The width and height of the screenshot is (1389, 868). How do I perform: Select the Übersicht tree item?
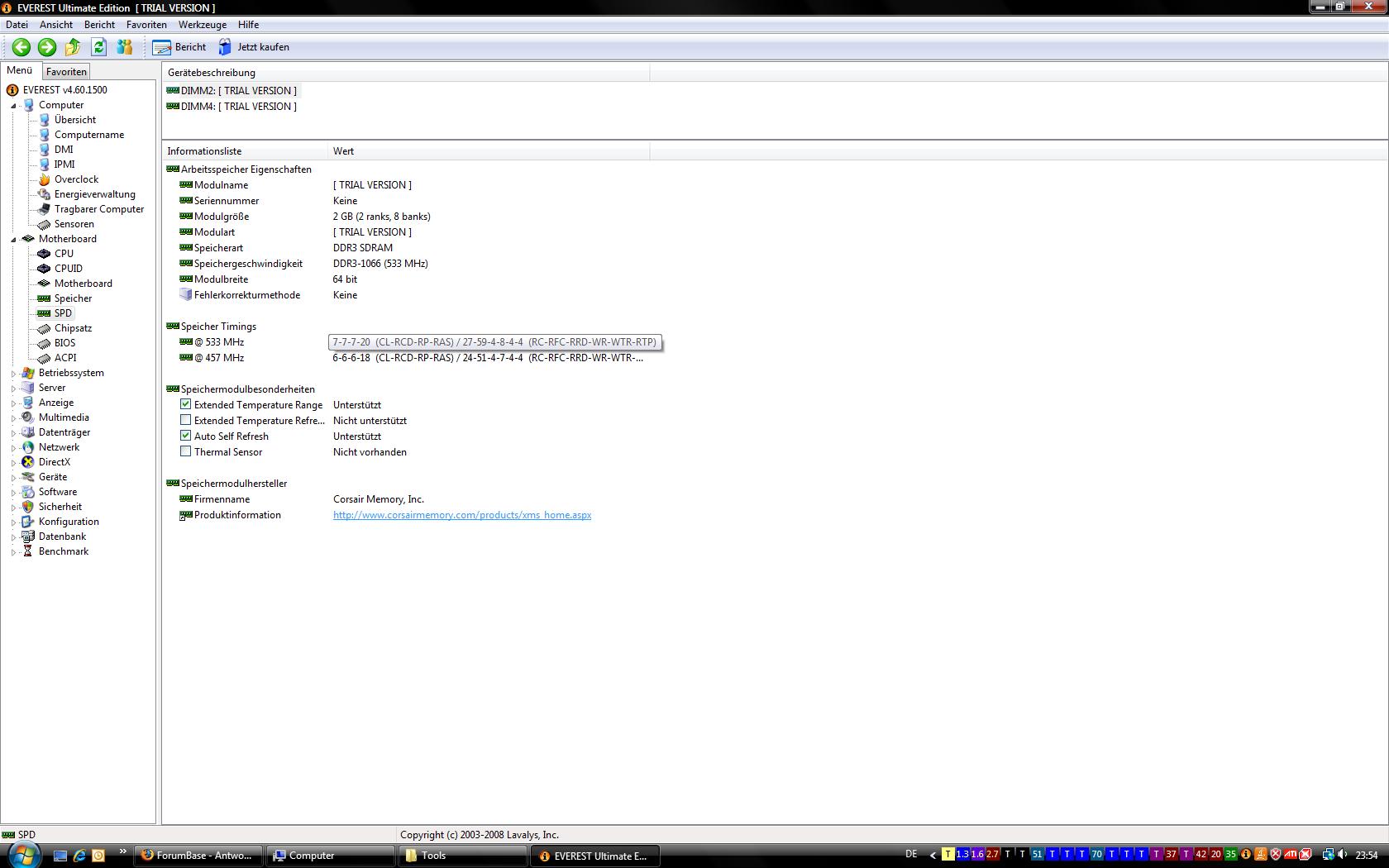pyautogui.click(x=75, y=120)
